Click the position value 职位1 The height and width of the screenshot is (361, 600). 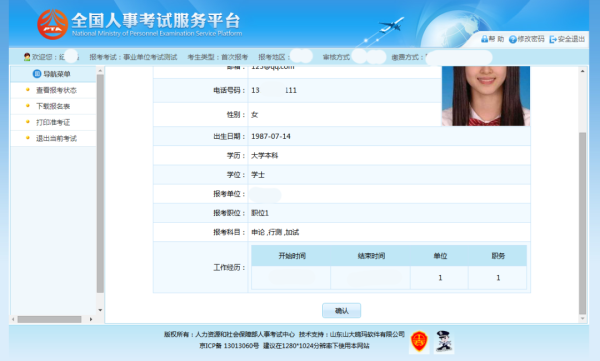coord(260,213)
